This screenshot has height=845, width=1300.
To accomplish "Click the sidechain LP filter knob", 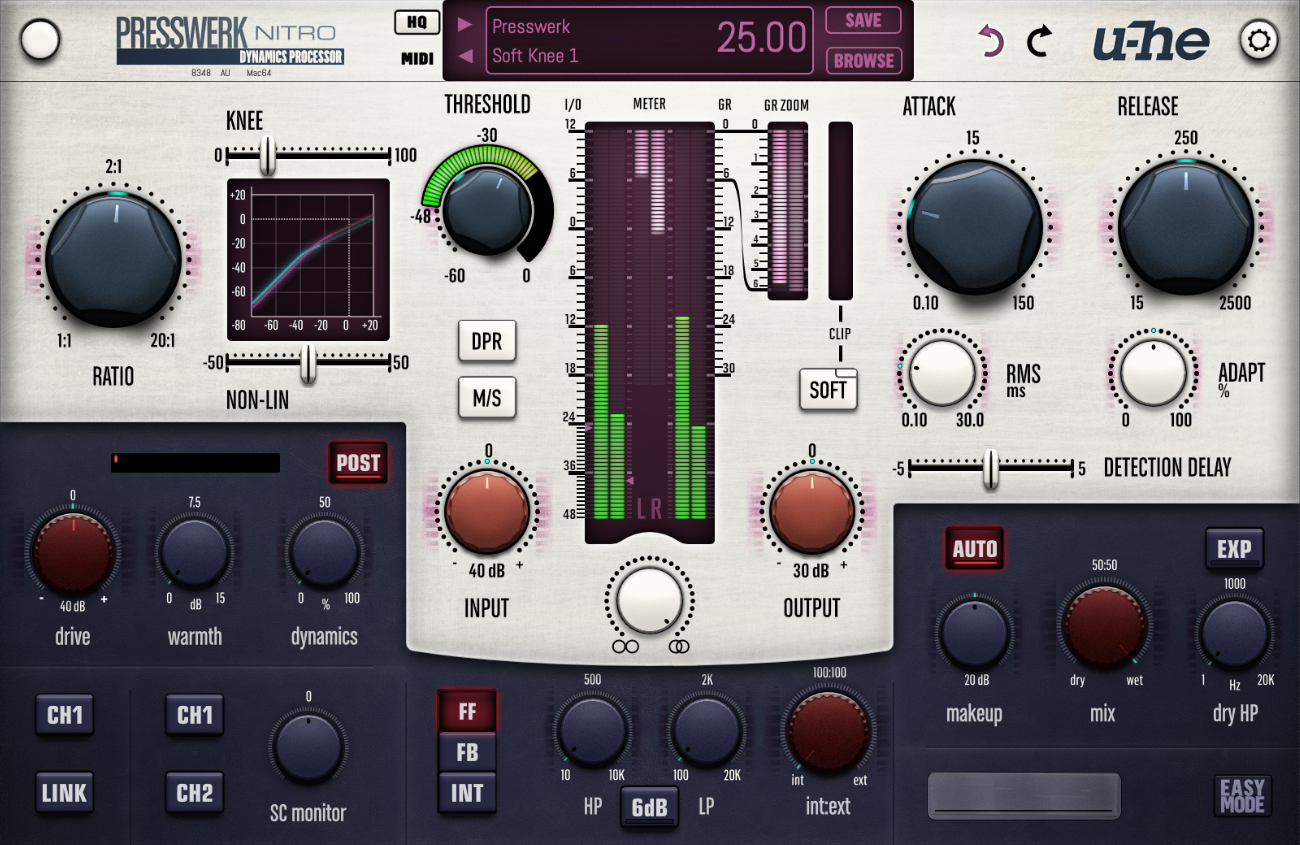I will click(x=706, y=731).
